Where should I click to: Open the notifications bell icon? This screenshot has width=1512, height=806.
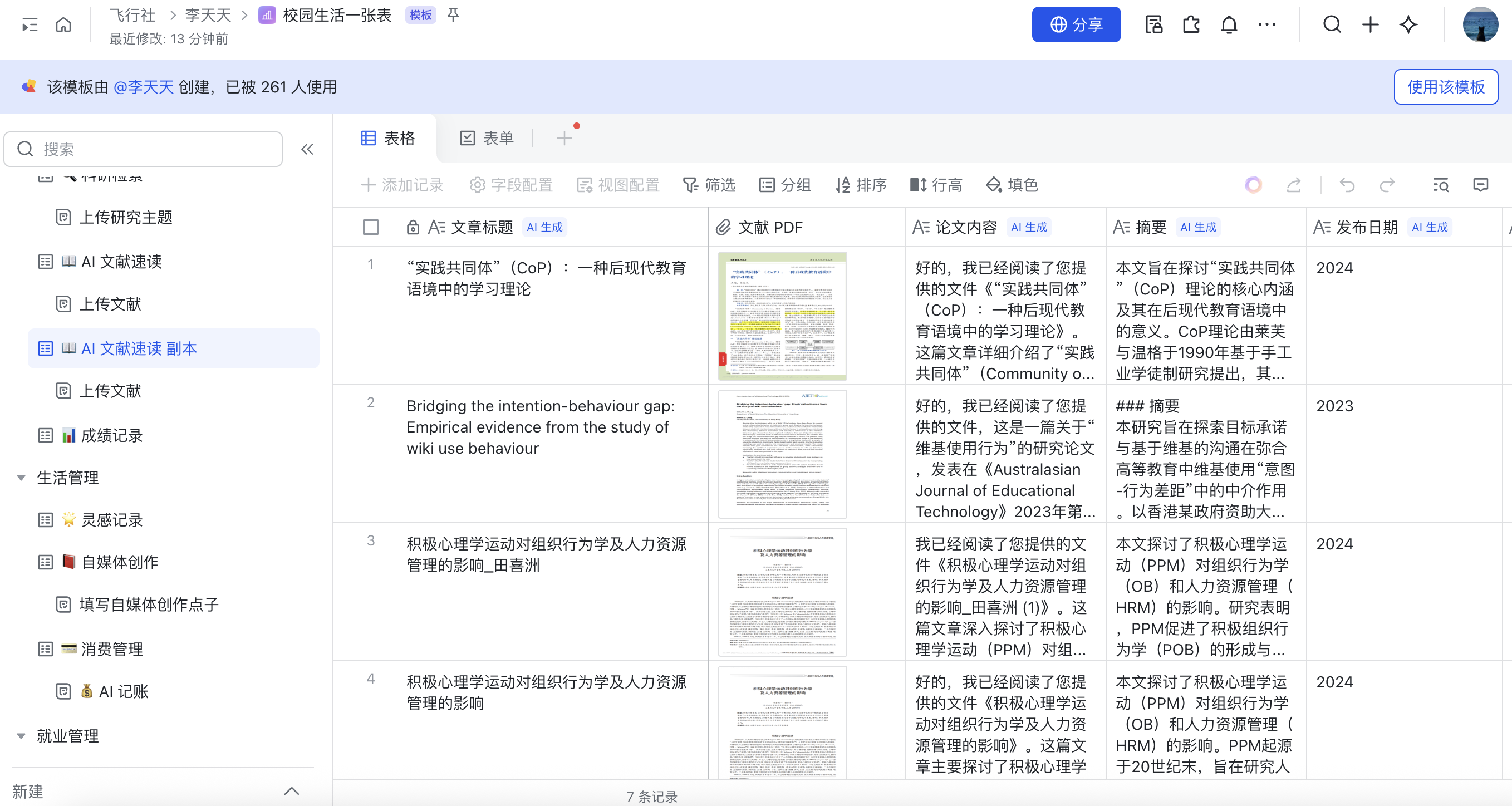point(1229,24)
